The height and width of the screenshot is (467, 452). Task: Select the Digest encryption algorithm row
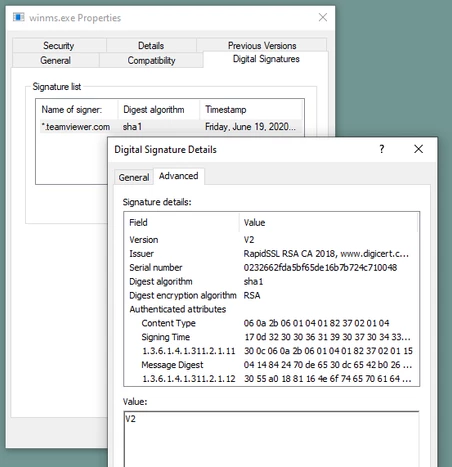[271, 296]
